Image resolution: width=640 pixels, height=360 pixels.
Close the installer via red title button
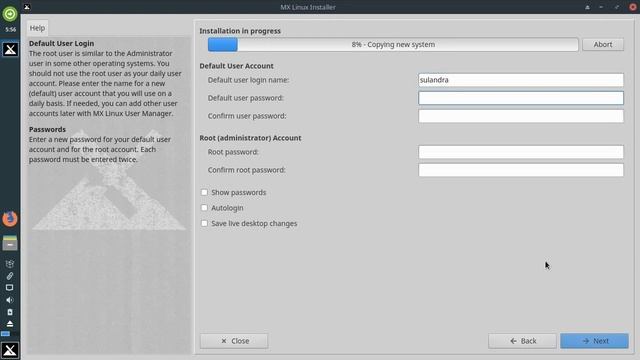(633, 7)
